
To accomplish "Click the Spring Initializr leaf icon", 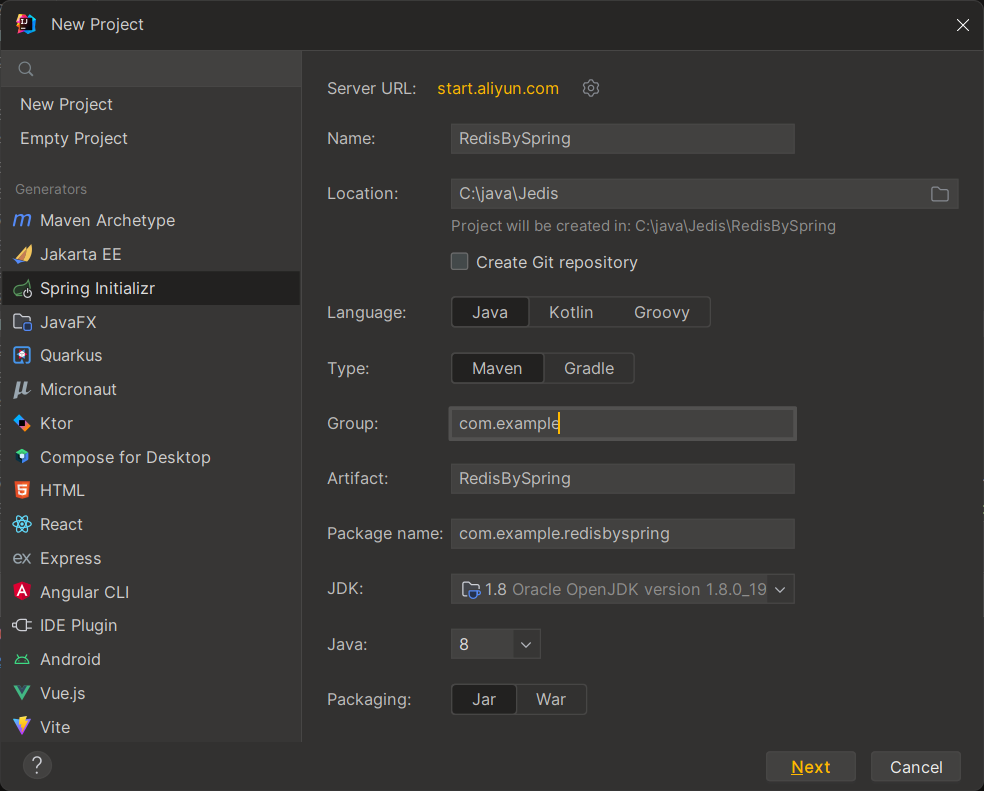I will point(23,289).
